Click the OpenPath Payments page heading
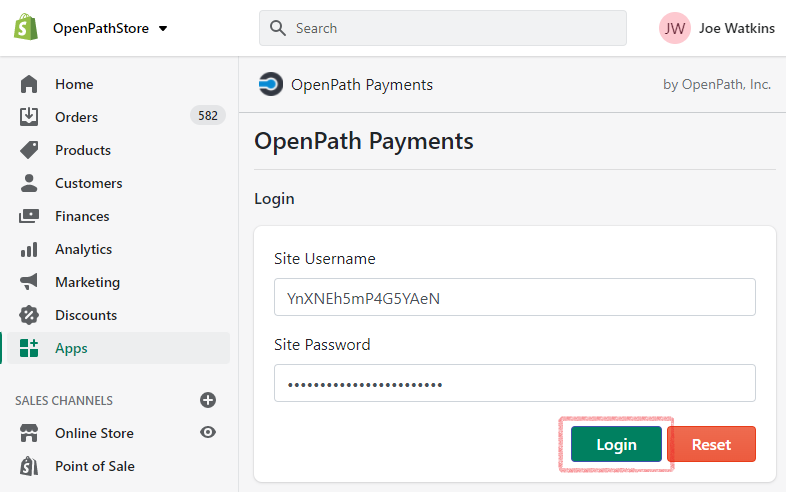Viewport: 786px width, 492px height. (x=363, y=141)
